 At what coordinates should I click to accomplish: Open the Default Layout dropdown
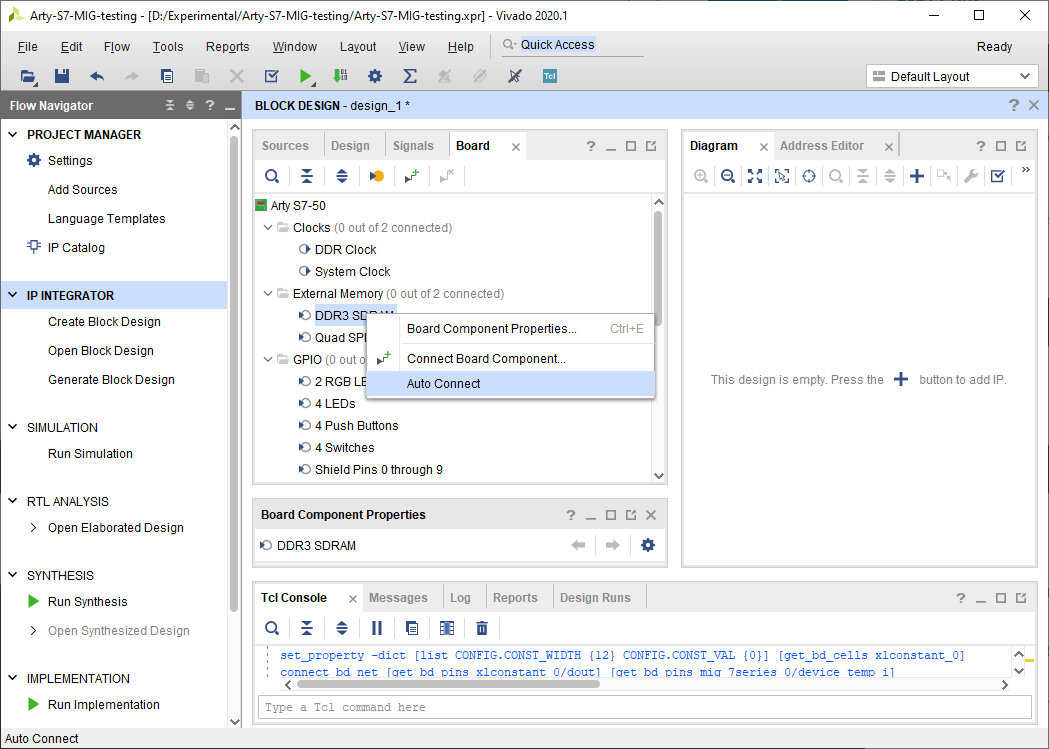tap(952, 76)
